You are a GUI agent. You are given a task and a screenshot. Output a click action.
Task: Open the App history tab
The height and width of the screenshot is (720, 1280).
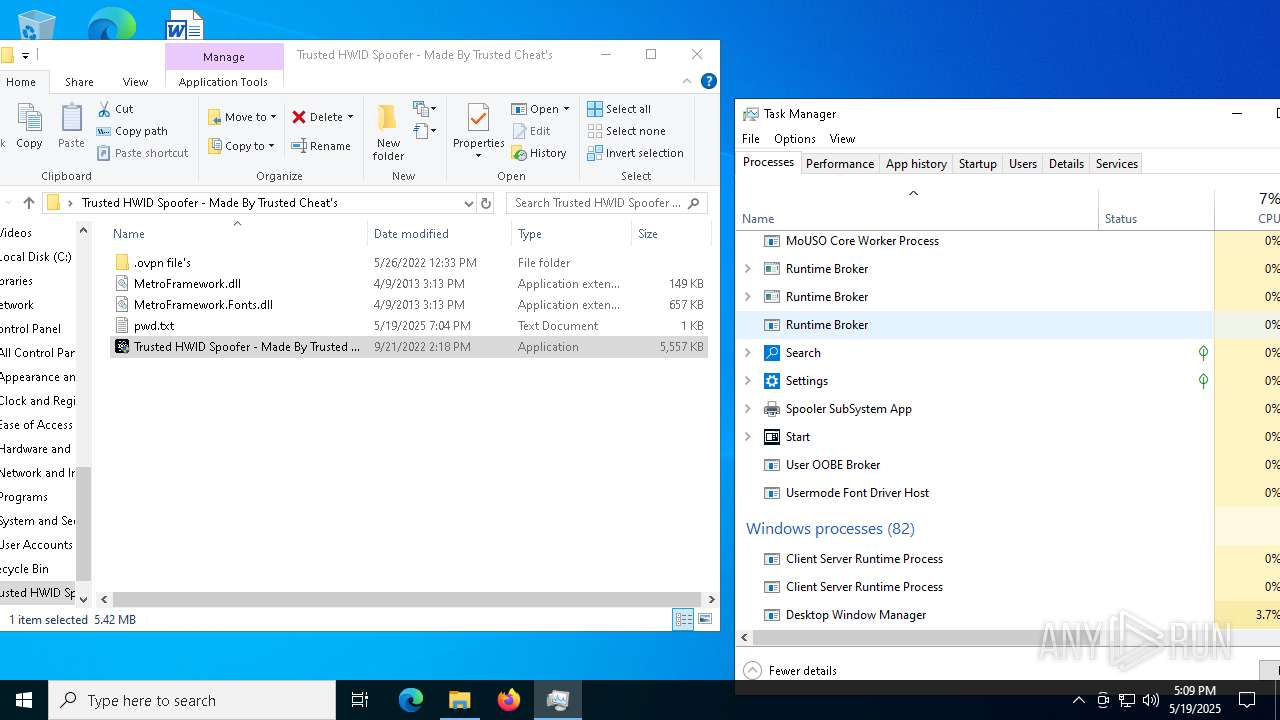(x=916, y=164)
